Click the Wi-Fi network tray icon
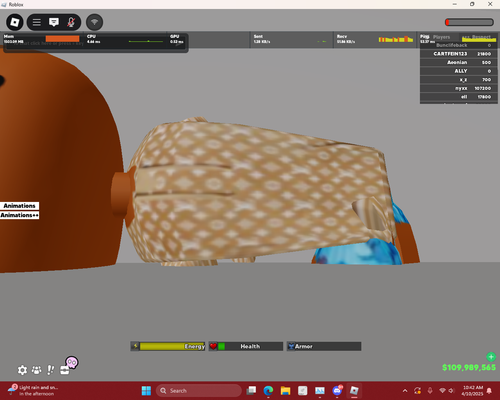 (442, 391)
